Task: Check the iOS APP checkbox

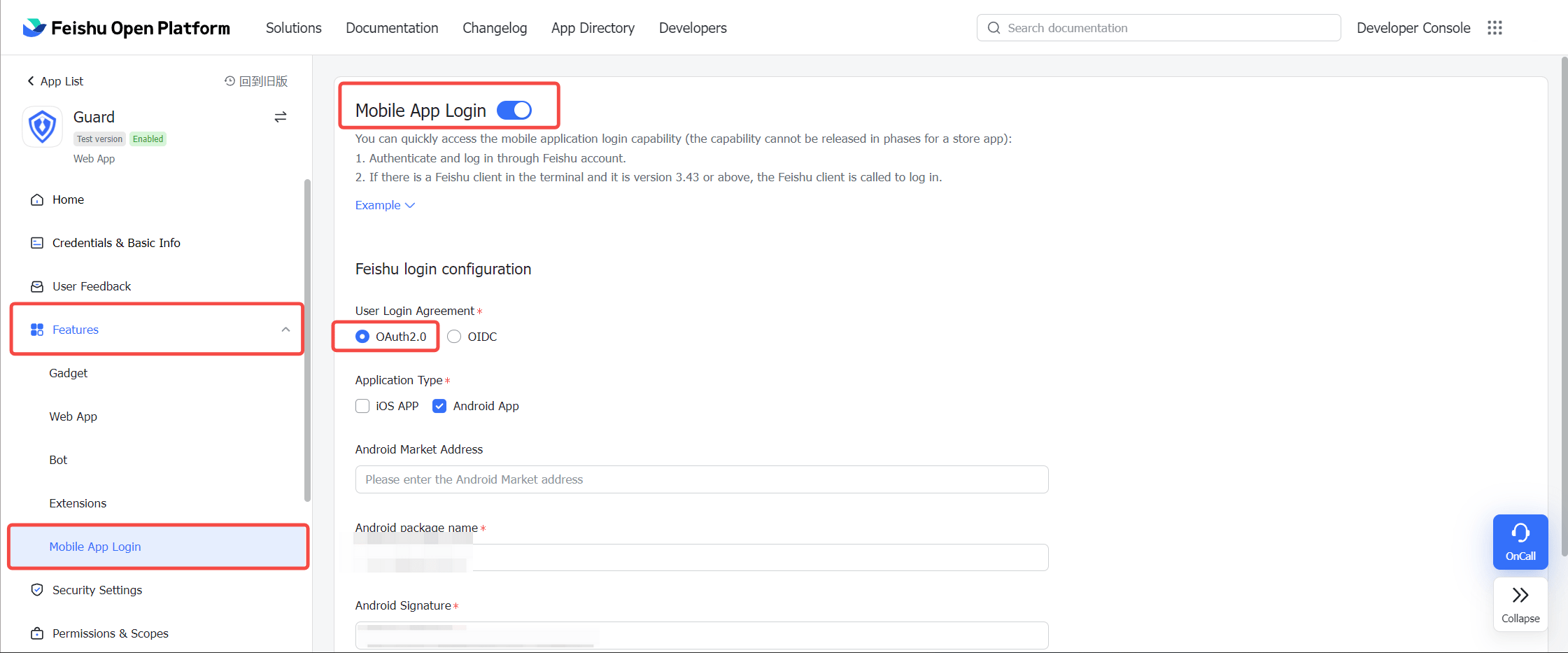Action: 362,406
